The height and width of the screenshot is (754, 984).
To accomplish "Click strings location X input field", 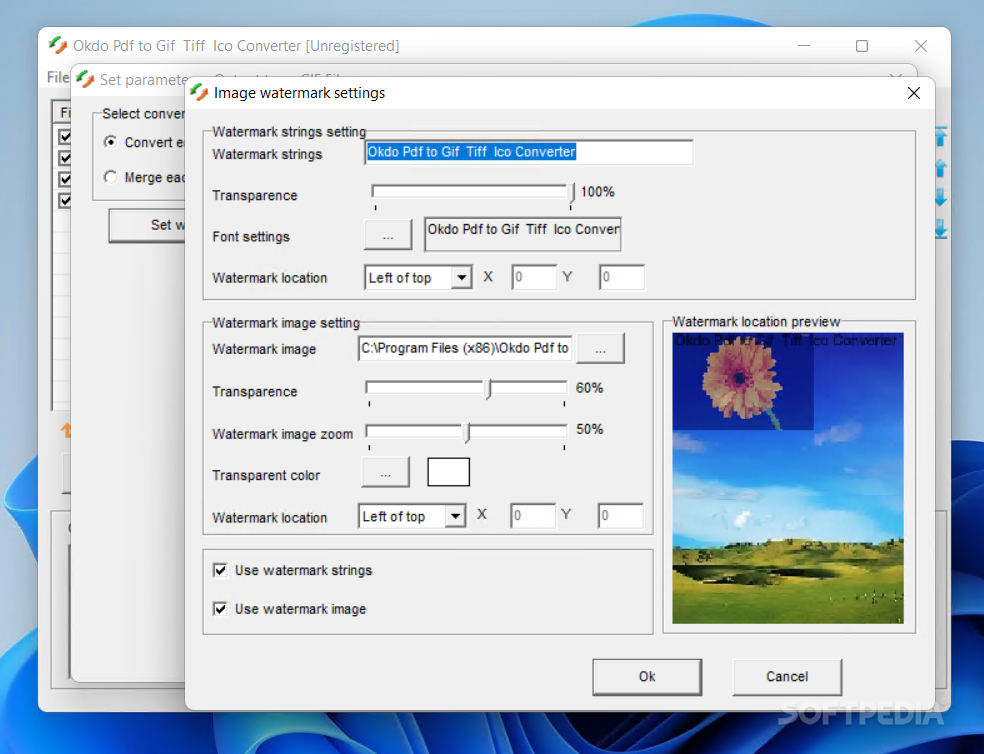I will click(533, 277).
